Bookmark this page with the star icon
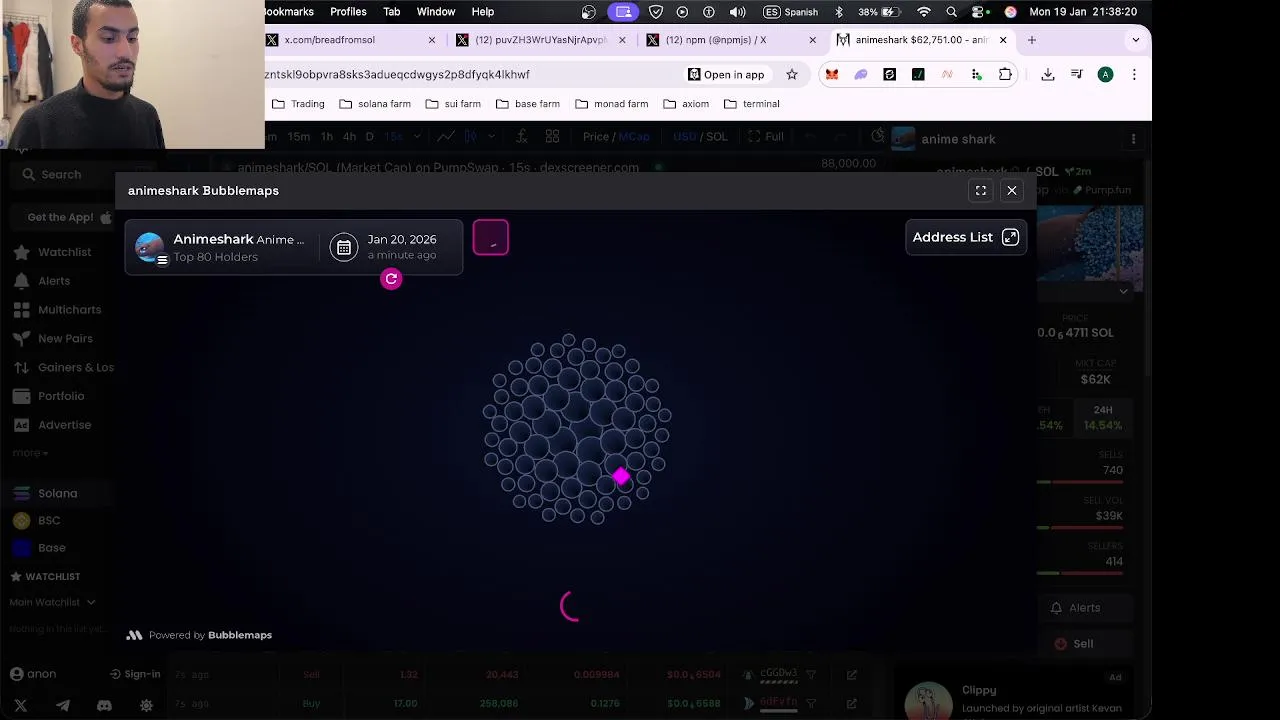This screenshot has width=1280, height=720. (x=792, y=74)
